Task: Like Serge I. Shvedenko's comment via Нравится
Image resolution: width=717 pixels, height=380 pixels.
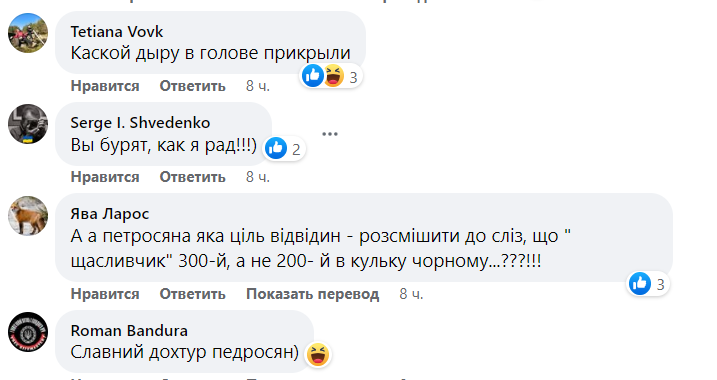Action: [105, 177]
